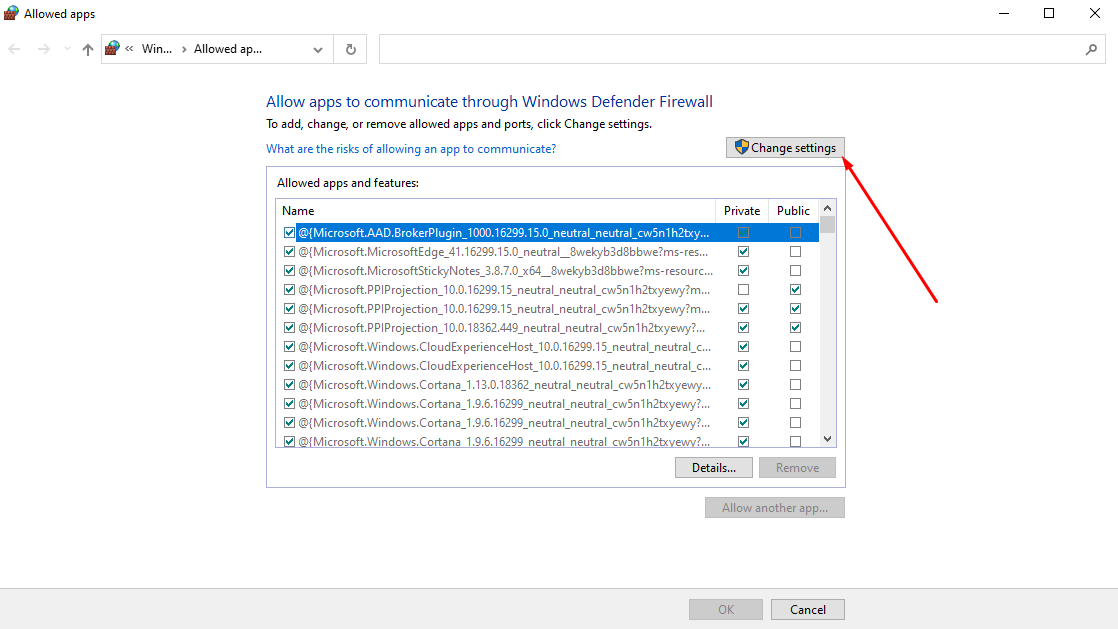Uncheck the AAD.BrokerPlugin name checkbox
The height and width of the screenshot is (629, 1118).
tap(289, 232)
